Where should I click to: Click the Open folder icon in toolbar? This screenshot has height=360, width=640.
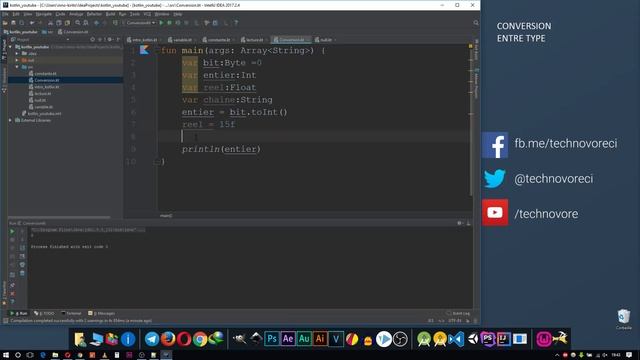pyautogui.click(x=5, y=23)
